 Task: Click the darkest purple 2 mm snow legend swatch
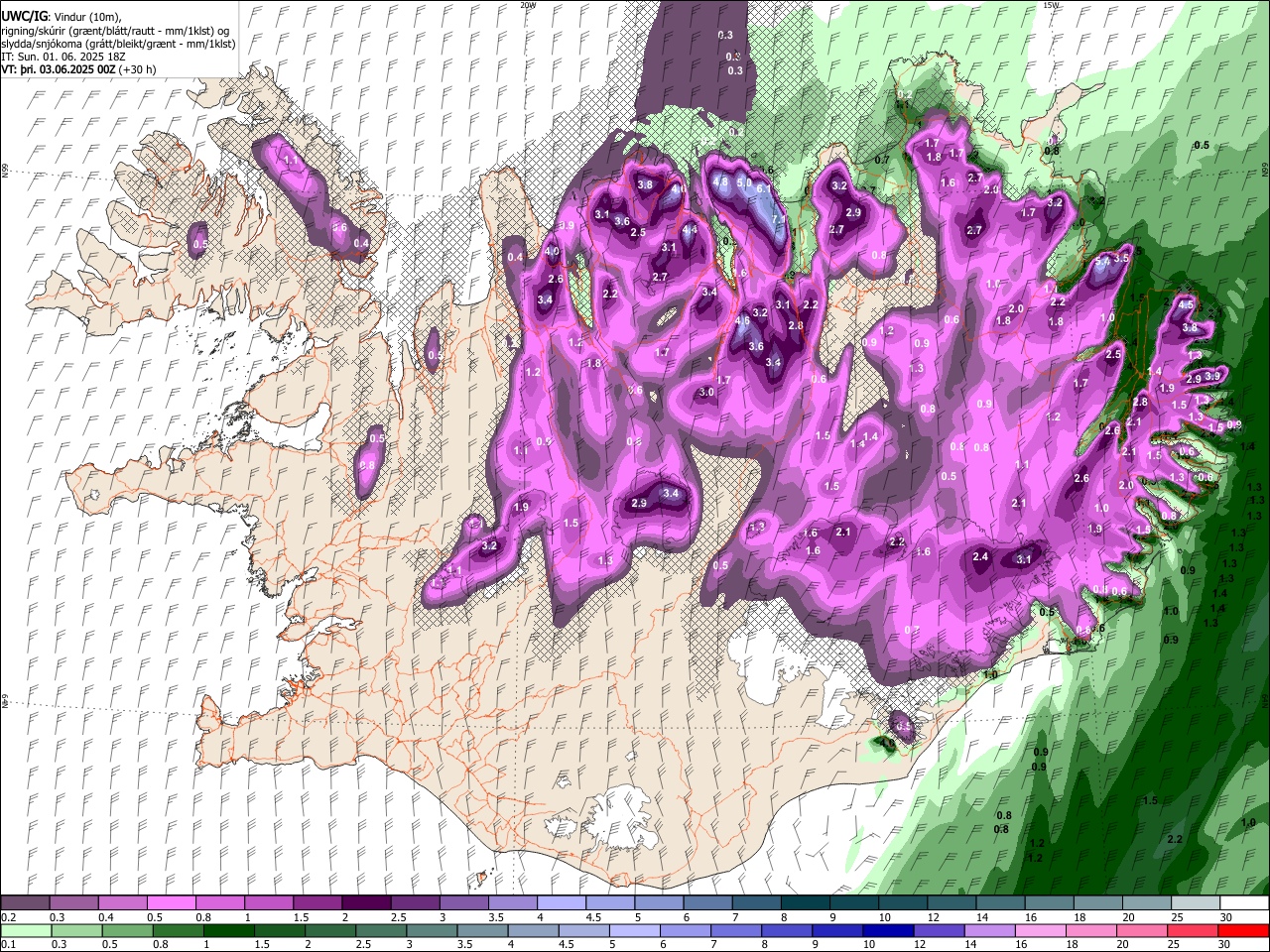367,903
